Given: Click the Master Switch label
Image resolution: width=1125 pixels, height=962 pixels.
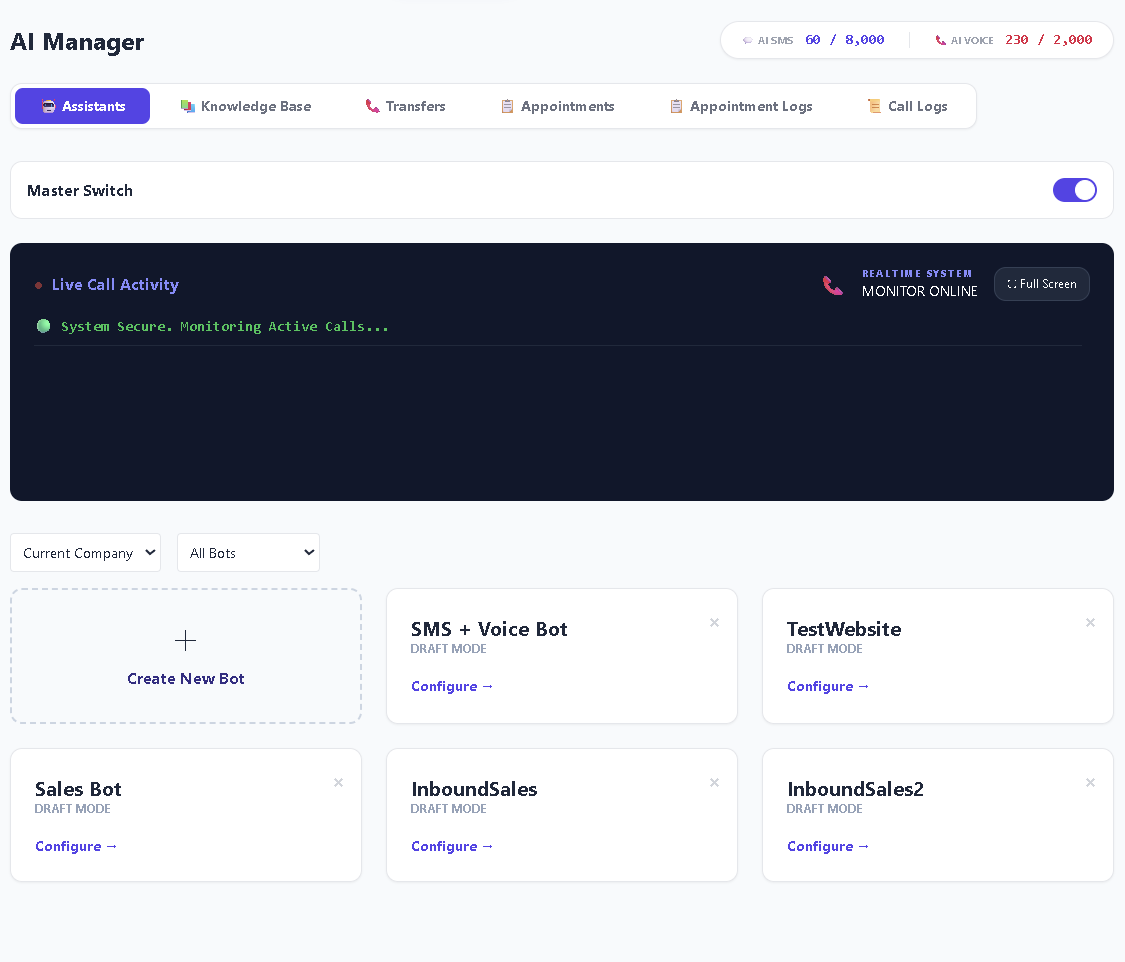Looking at the screenshot, I should (80, 191).
